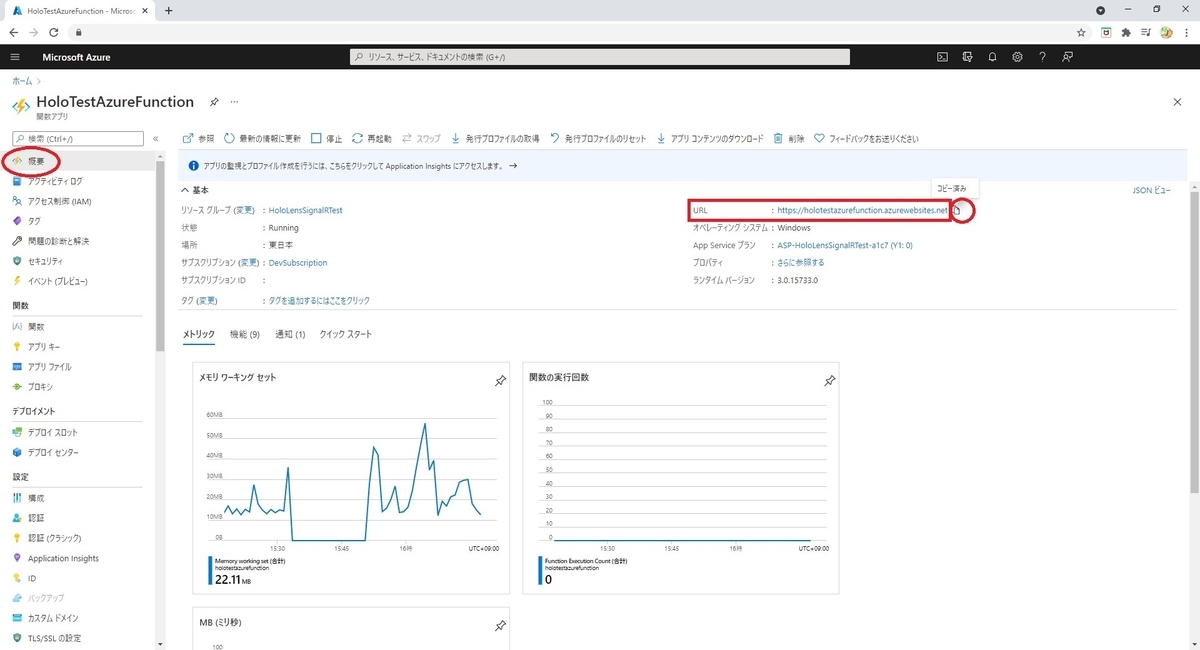The width and height of the screenshot is (1200, 650).
Task: Pin the MB milliseconds chart
Action: coord(500,626)
